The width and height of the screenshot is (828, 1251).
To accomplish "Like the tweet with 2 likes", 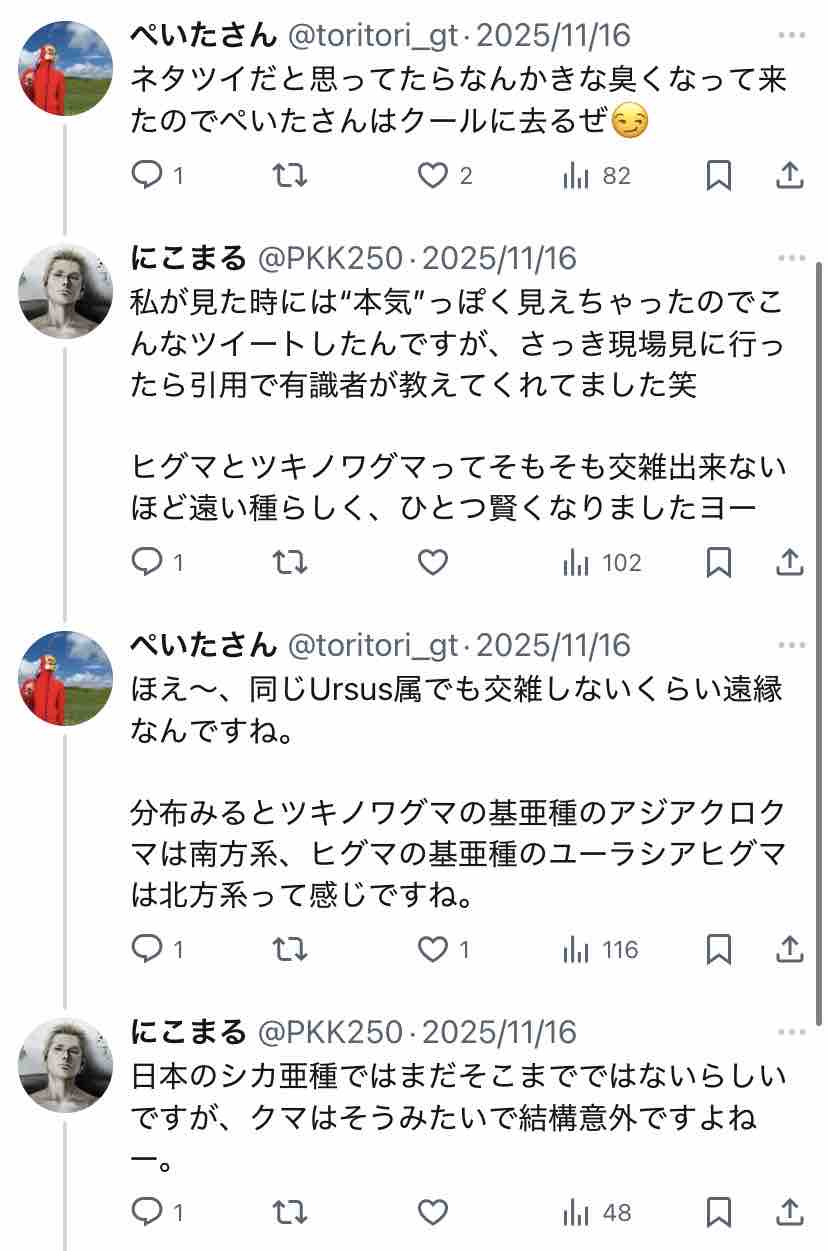I will 433,176.
